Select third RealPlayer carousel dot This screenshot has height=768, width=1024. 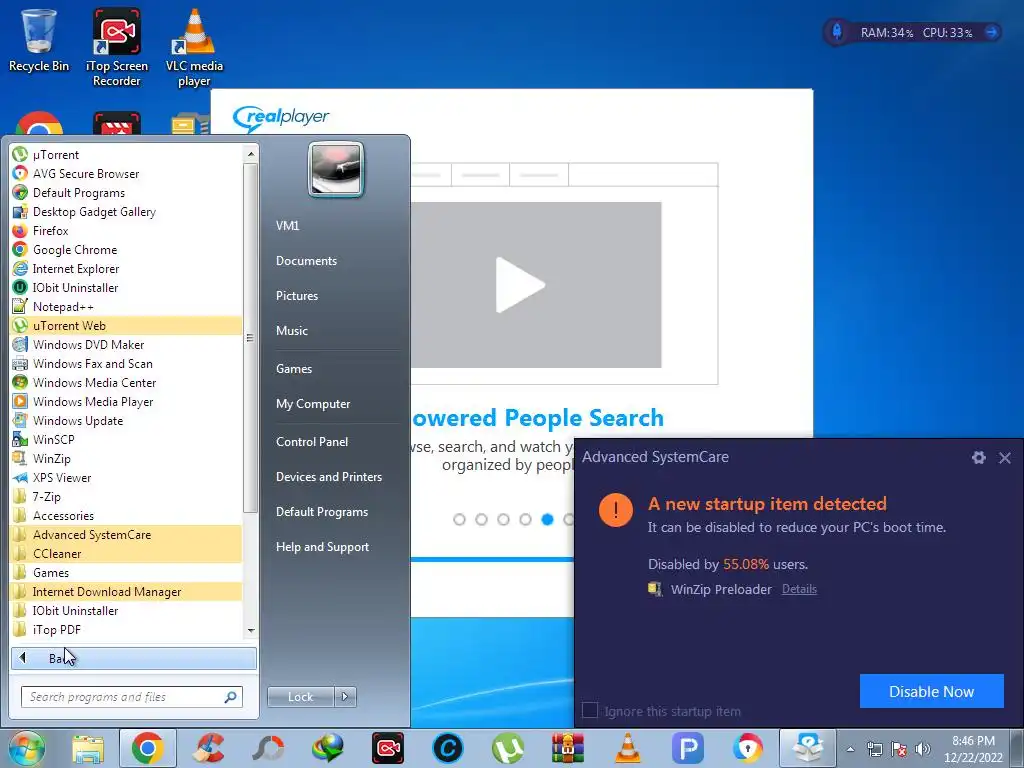[504, 519]
